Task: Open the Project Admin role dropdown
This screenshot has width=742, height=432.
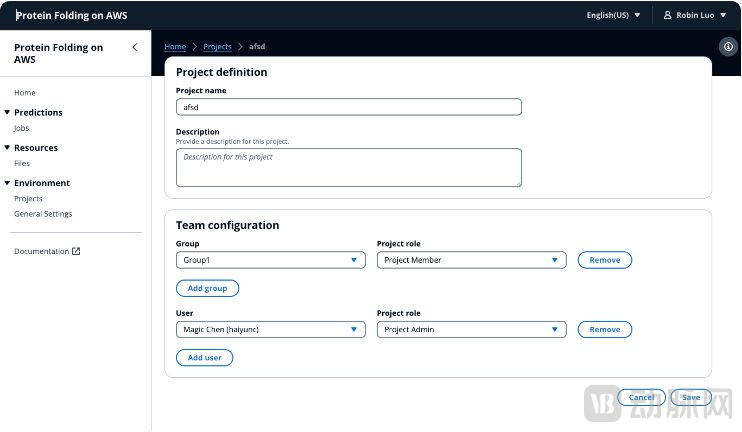Action: (471, 329)
